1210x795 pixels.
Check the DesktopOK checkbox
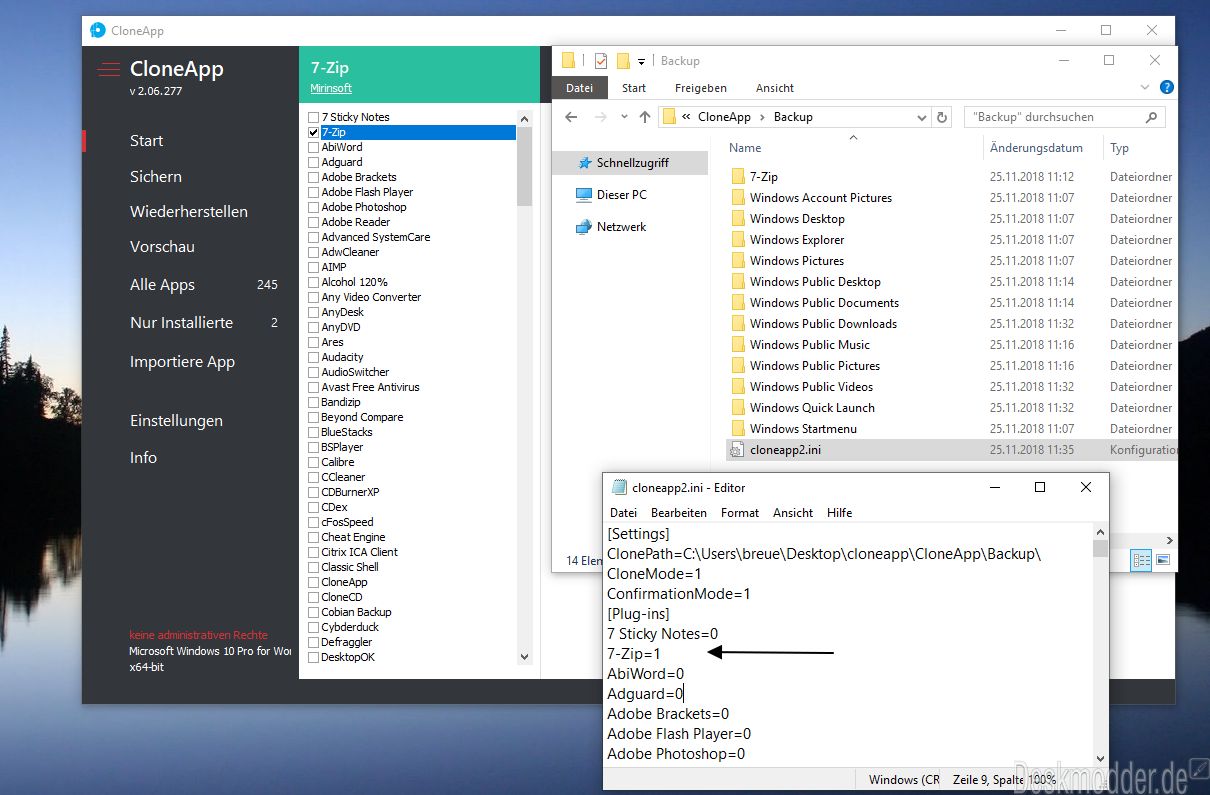click(314, 657)
